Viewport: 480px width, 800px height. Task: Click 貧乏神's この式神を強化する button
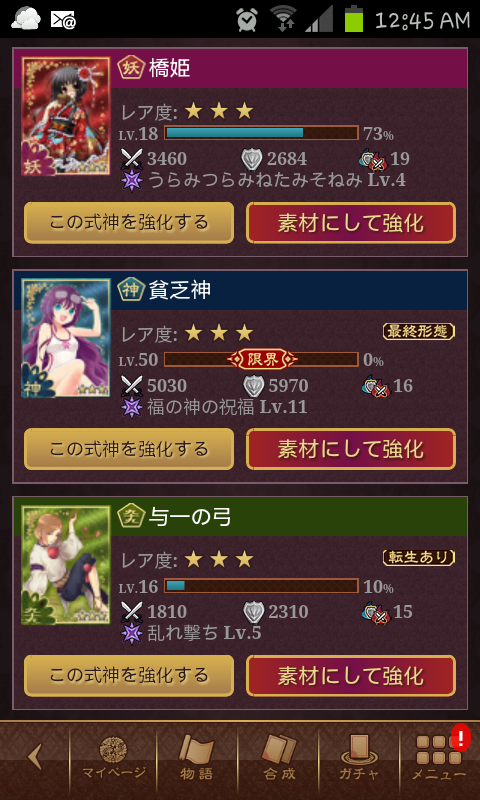coord(129,449)
